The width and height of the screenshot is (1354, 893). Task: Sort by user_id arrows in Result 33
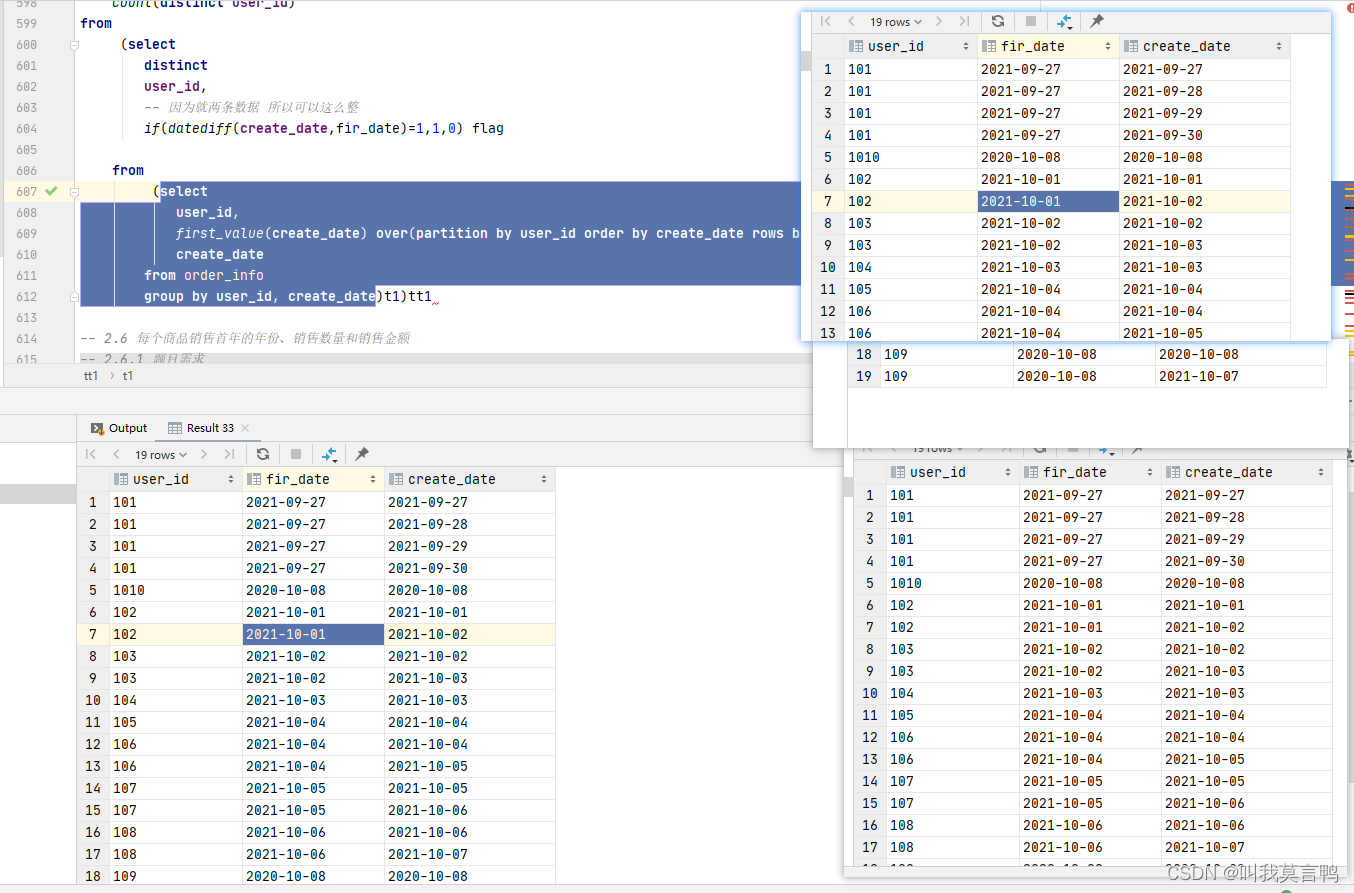231,480
